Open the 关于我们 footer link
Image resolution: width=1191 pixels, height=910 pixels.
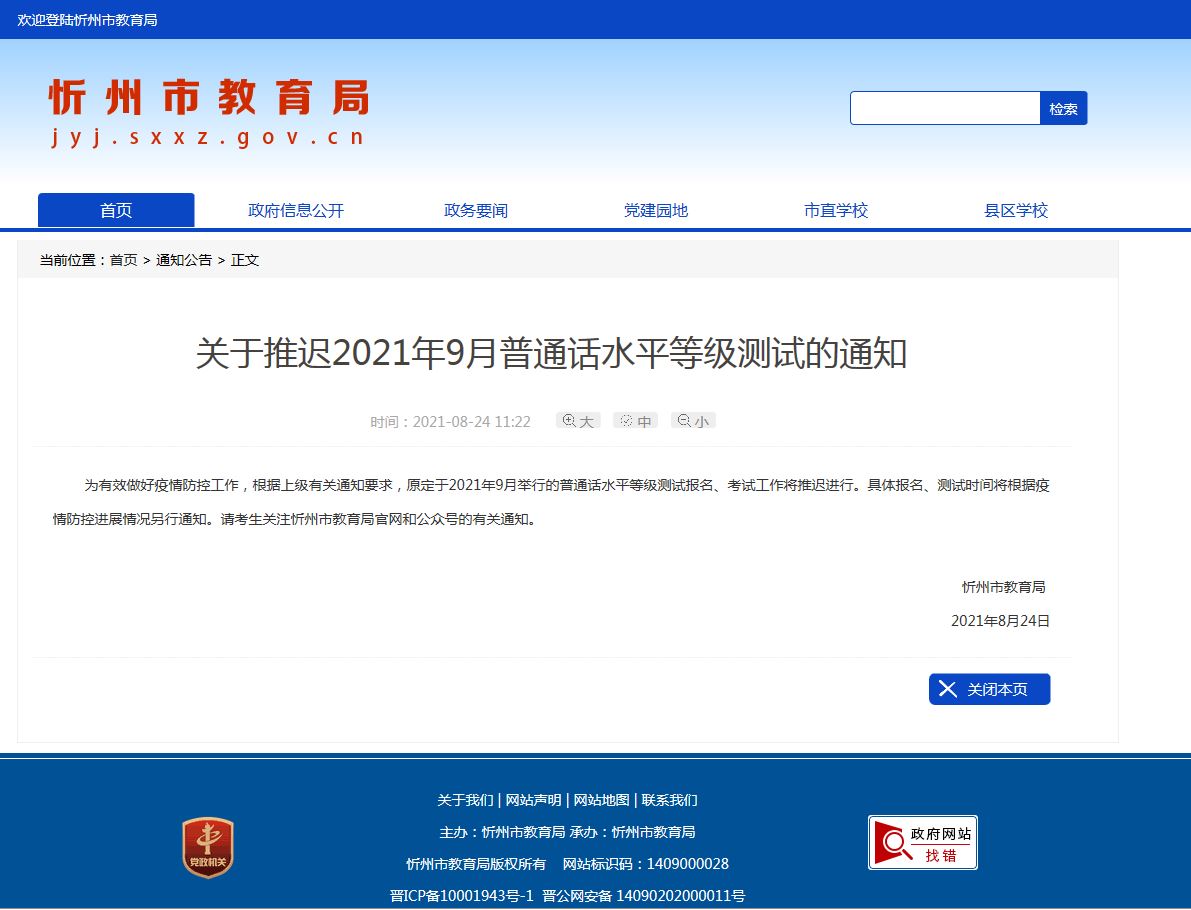pyautogui.click(x=465, y=800)
